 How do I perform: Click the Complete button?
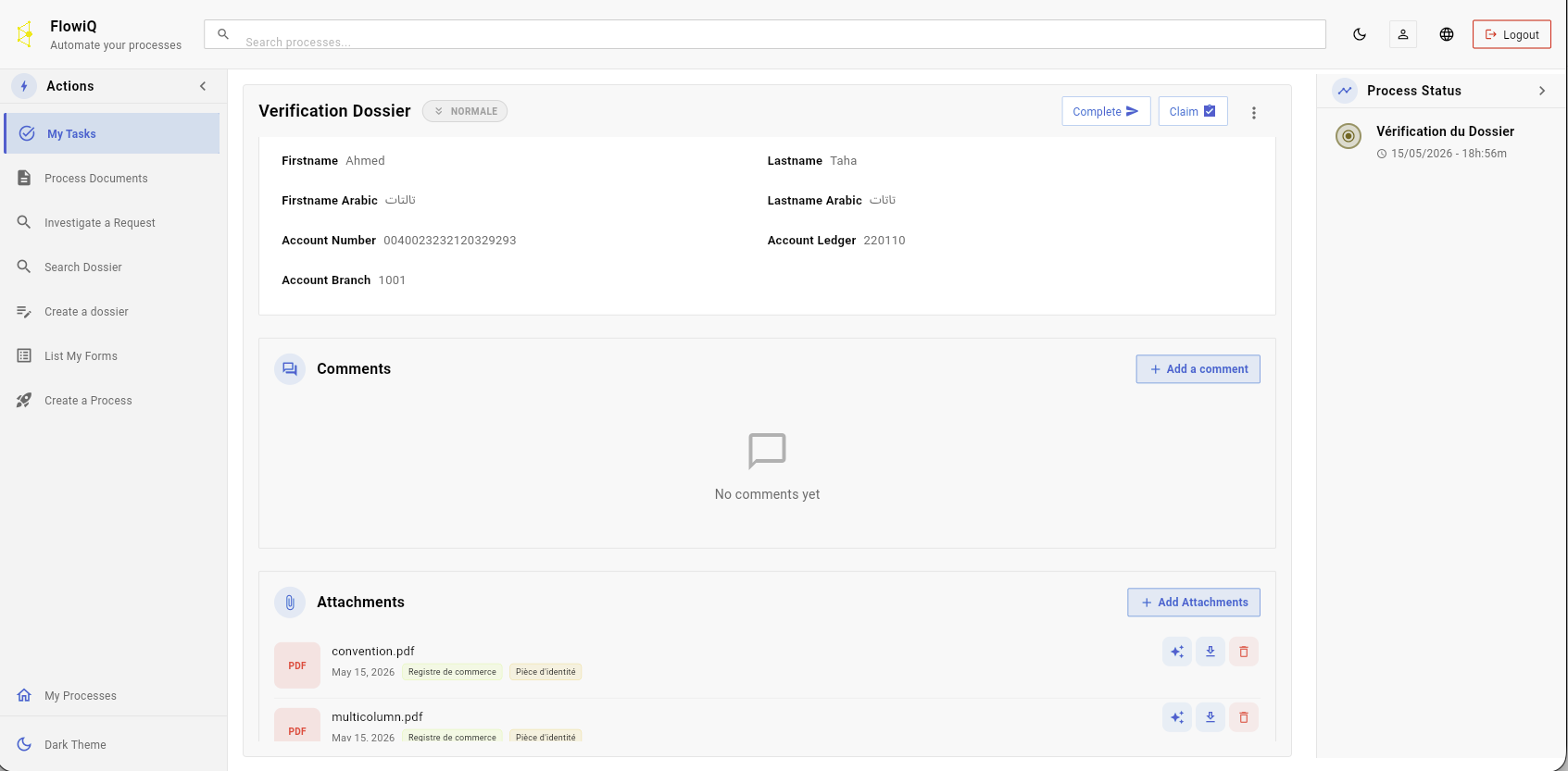(1106, 111)
